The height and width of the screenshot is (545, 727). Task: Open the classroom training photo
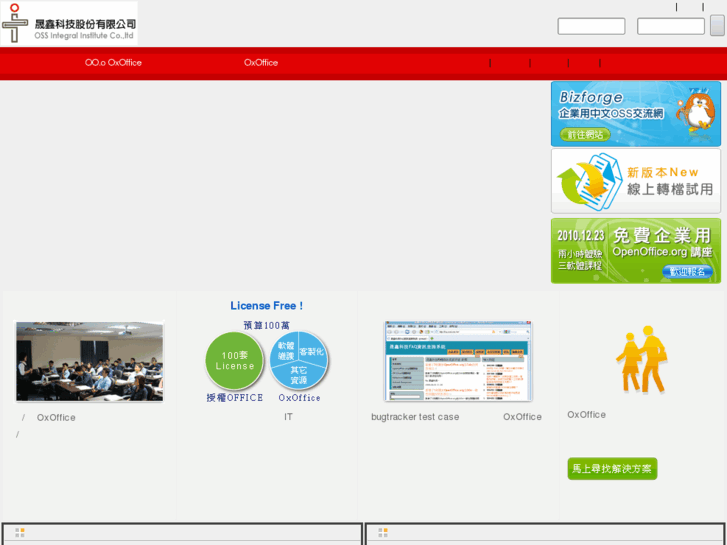(x=89, y=361)
